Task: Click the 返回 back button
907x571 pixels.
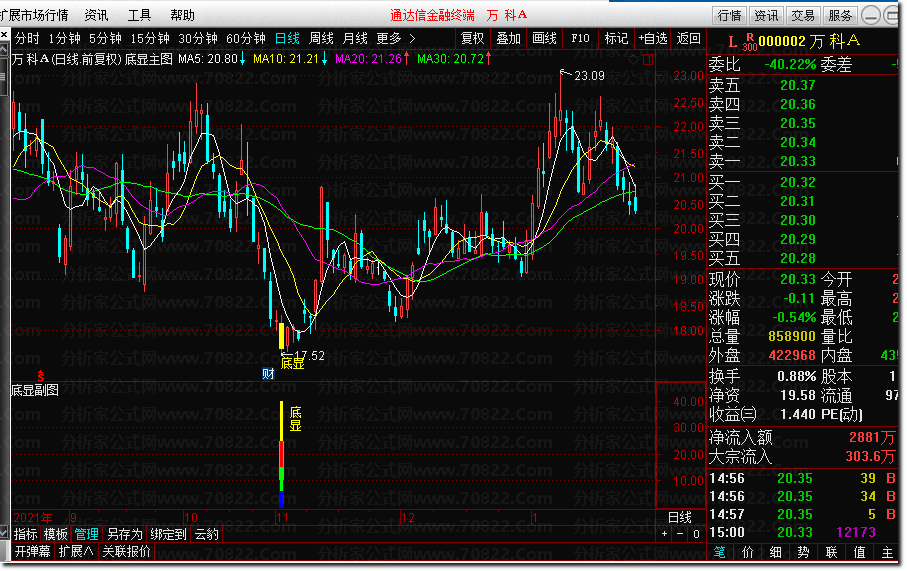Action: point(688,39)
